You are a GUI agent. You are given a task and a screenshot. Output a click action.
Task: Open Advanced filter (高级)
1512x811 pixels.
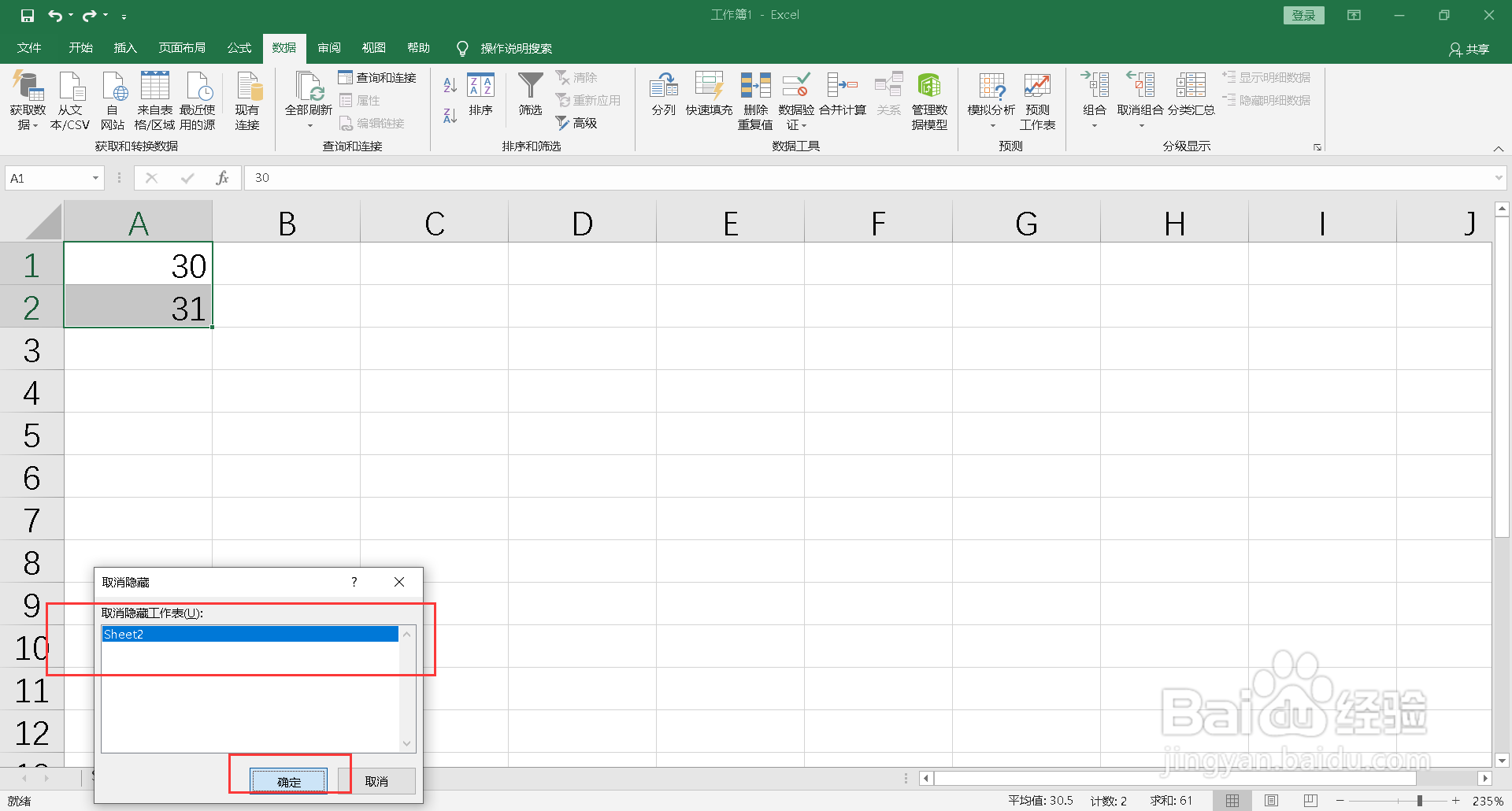[577, 123]
